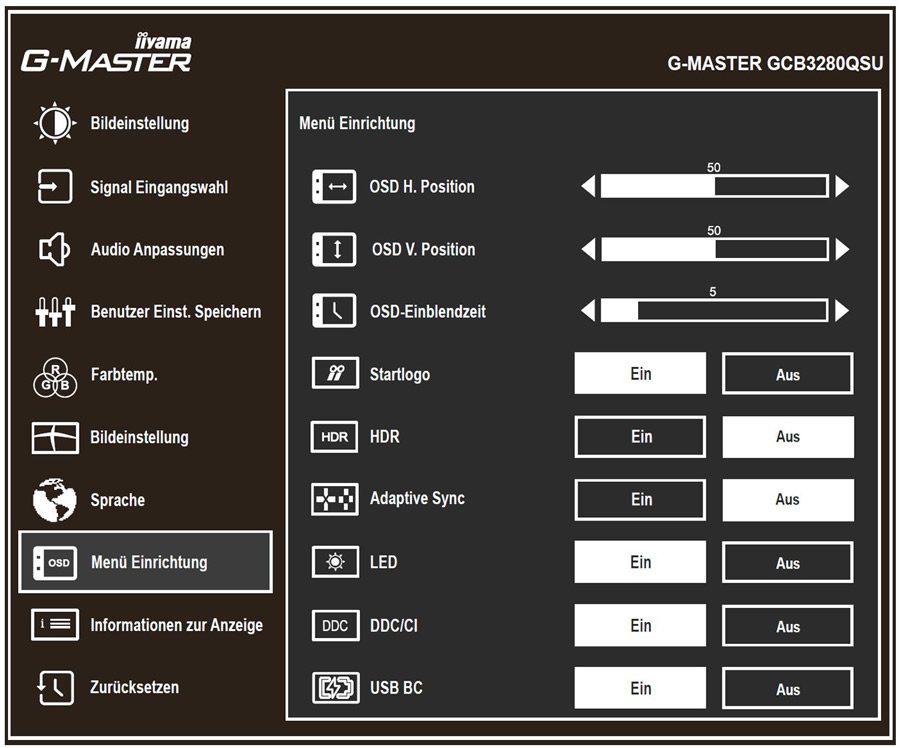Click the LED sun icon
The image size is (900, 748).
point(335,562)
